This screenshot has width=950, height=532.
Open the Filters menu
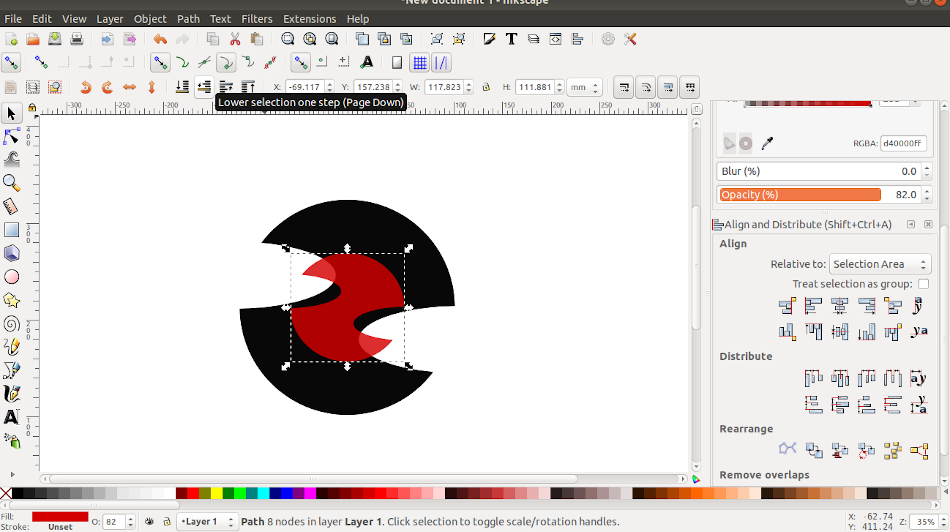[x=257, y=19]
